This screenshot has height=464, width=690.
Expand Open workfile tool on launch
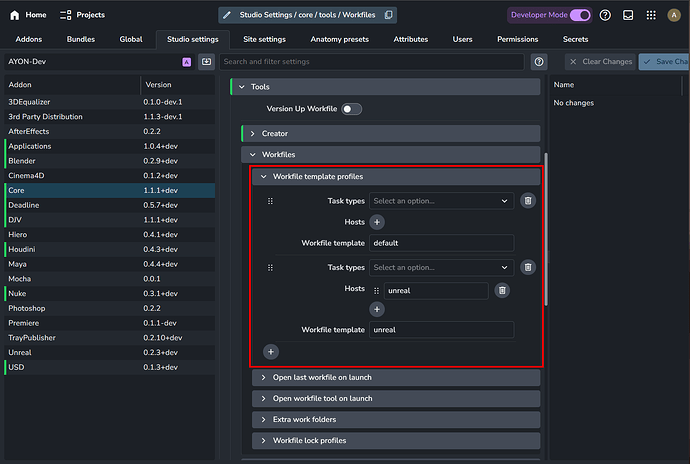click(396, 398)
